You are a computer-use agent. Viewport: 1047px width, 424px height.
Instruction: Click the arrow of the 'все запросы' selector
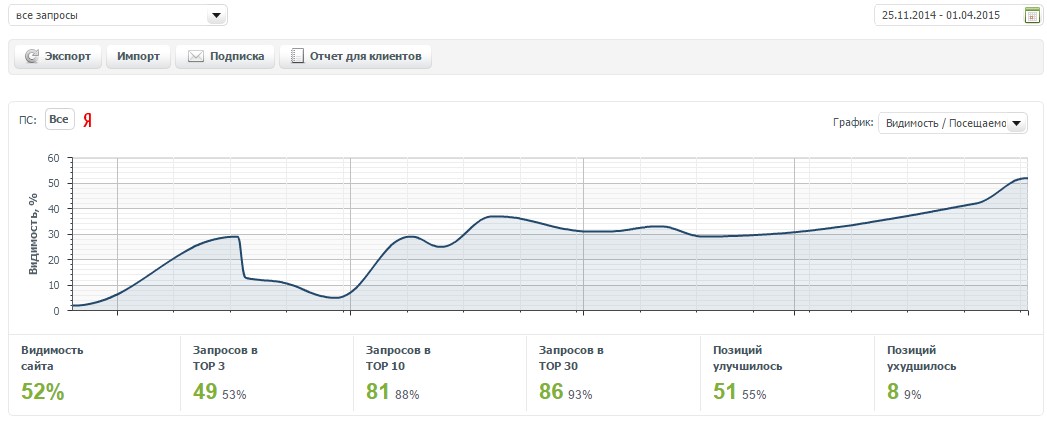pyautogui.click(x=216, y=15)
